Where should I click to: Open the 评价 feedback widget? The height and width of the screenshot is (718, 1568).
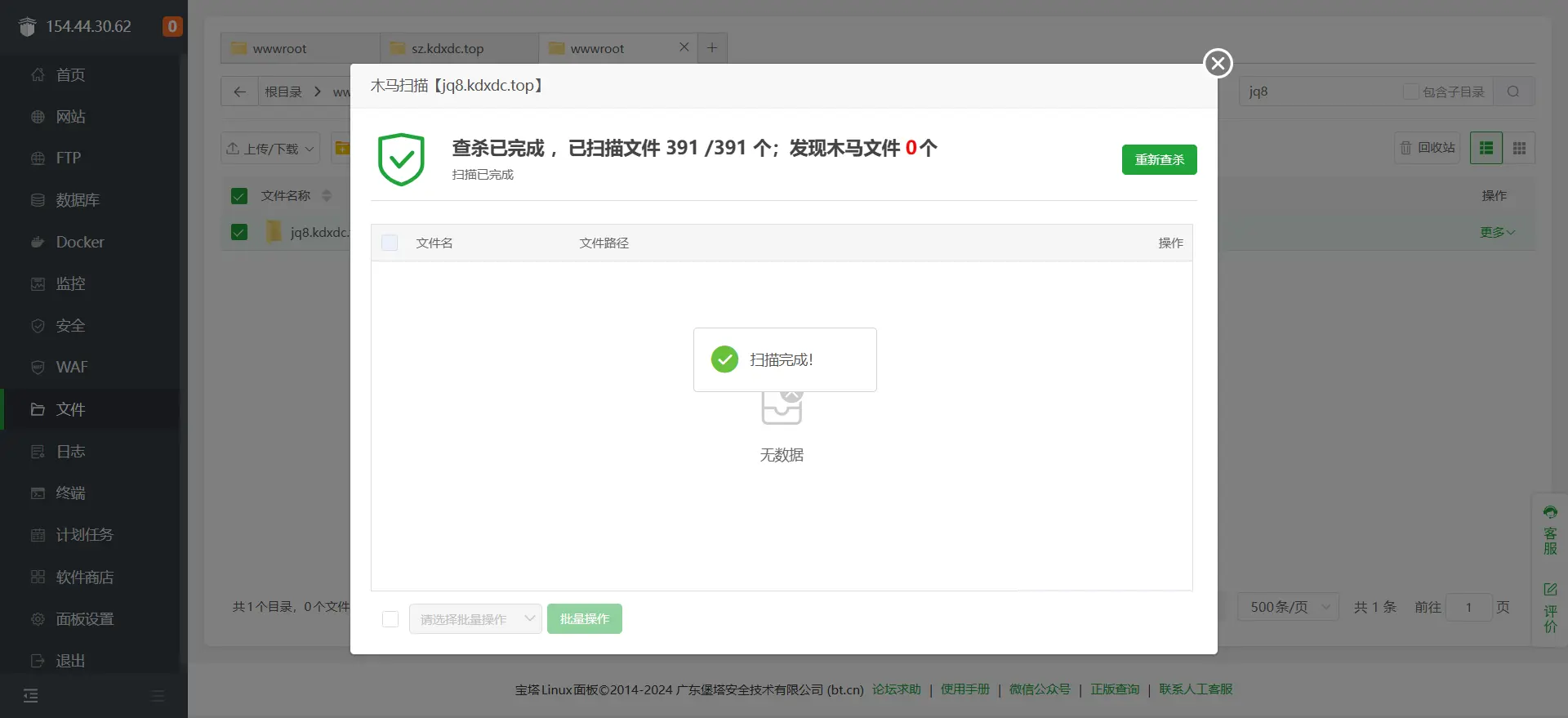click(x=1550, y=608)
